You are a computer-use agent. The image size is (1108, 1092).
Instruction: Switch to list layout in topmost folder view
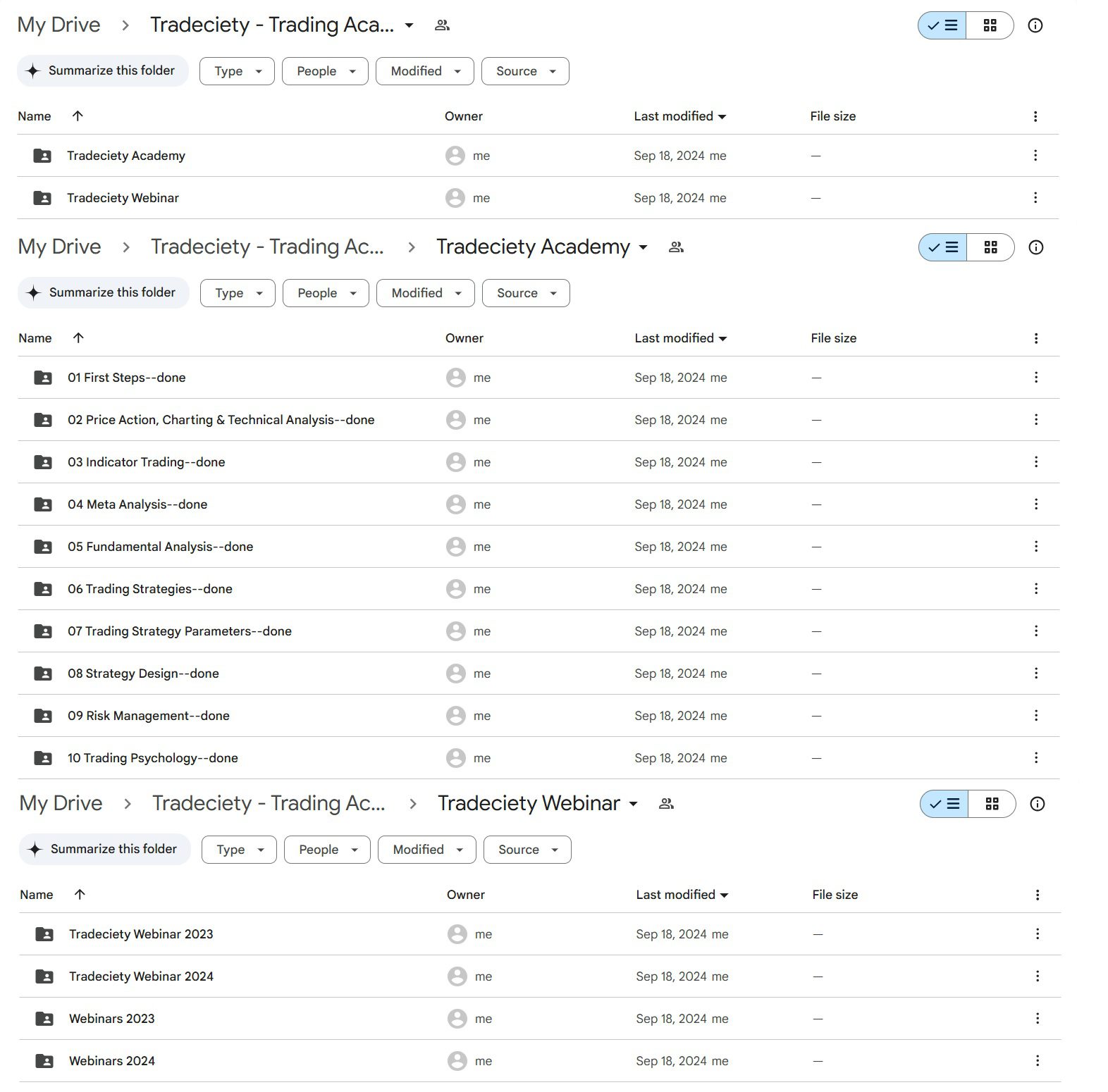942,25
